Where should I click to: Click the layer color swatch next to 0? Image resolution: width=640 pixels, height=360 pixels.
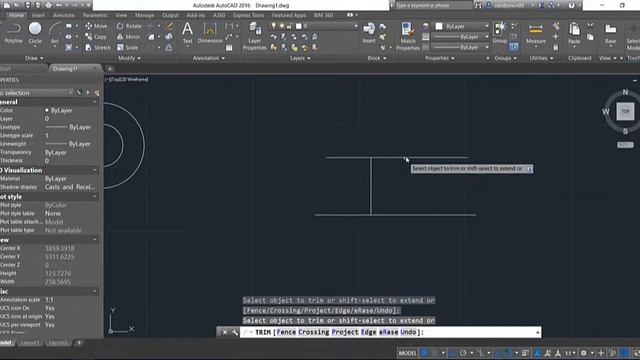click(298, 26)
